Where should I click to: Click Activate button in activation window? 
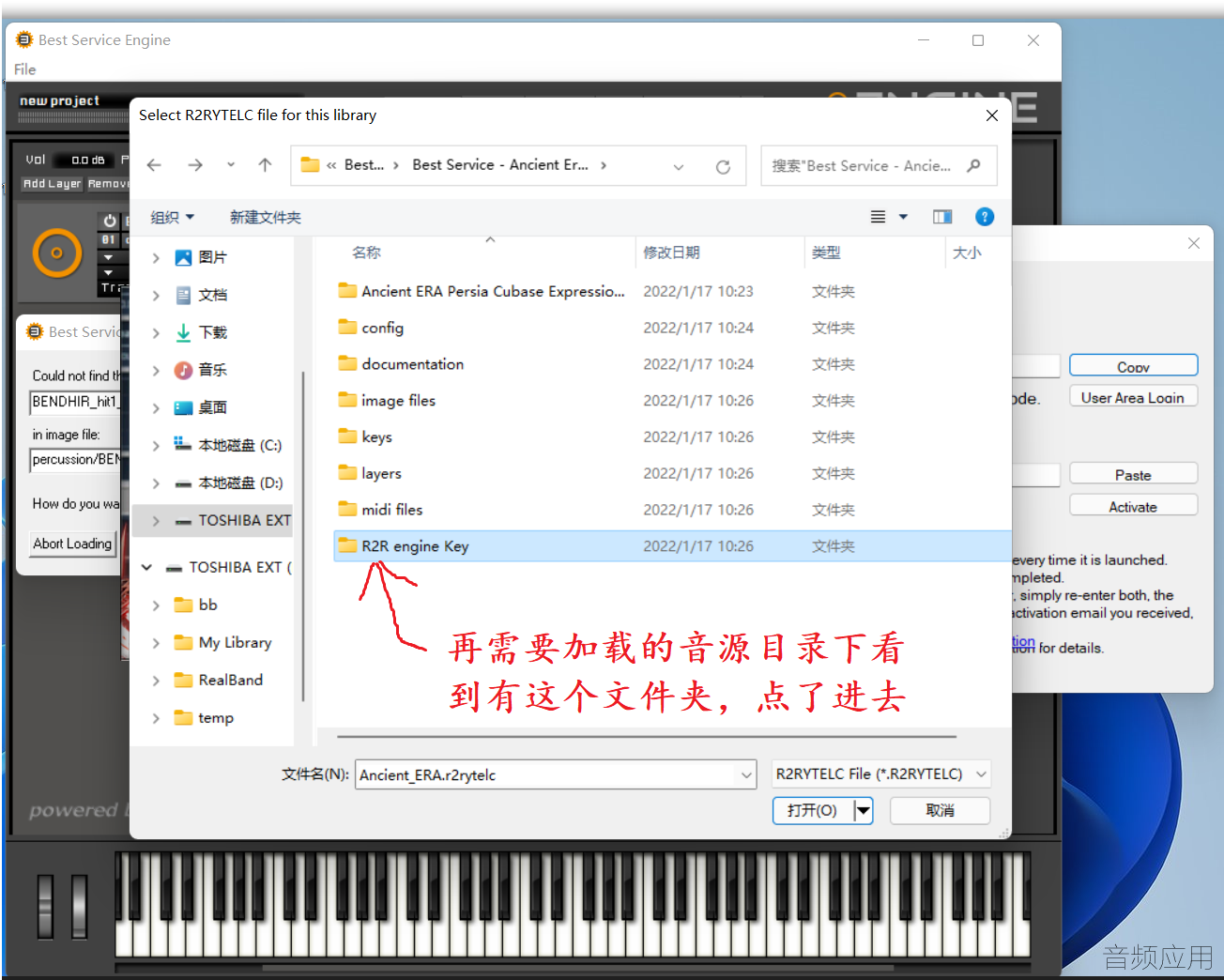pyautogui.click(x=1133, y=506)
